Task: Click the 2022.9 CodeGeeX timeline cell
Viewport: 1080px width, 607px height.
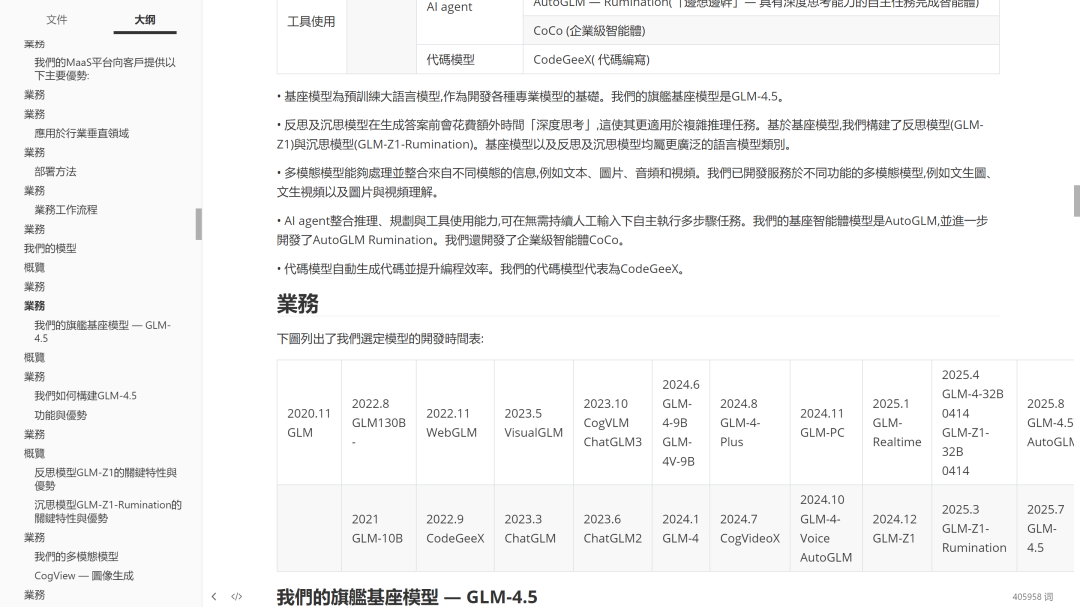Action: [455, 528]
